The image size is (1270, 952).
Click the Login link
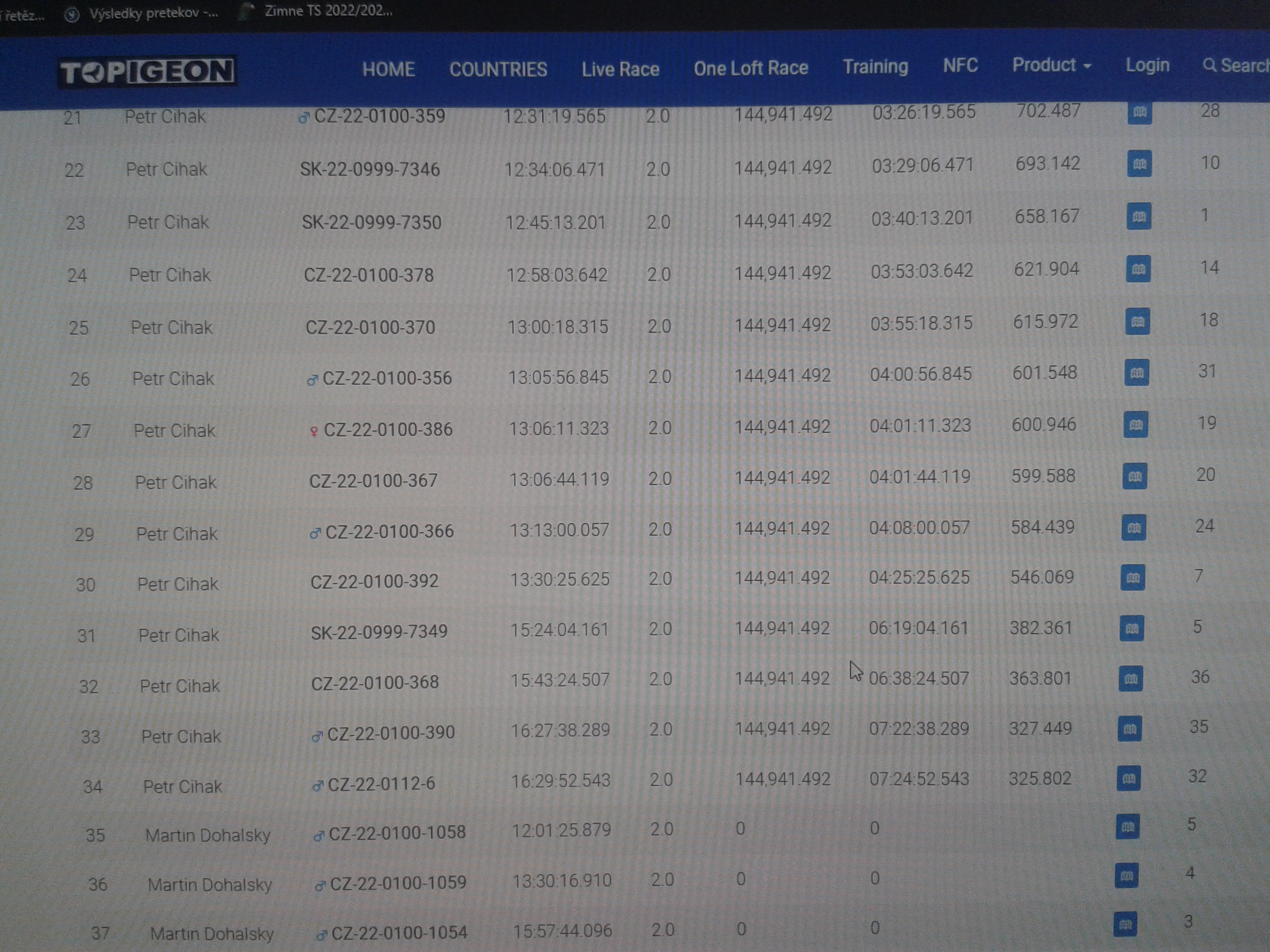tap(1147, 65)
